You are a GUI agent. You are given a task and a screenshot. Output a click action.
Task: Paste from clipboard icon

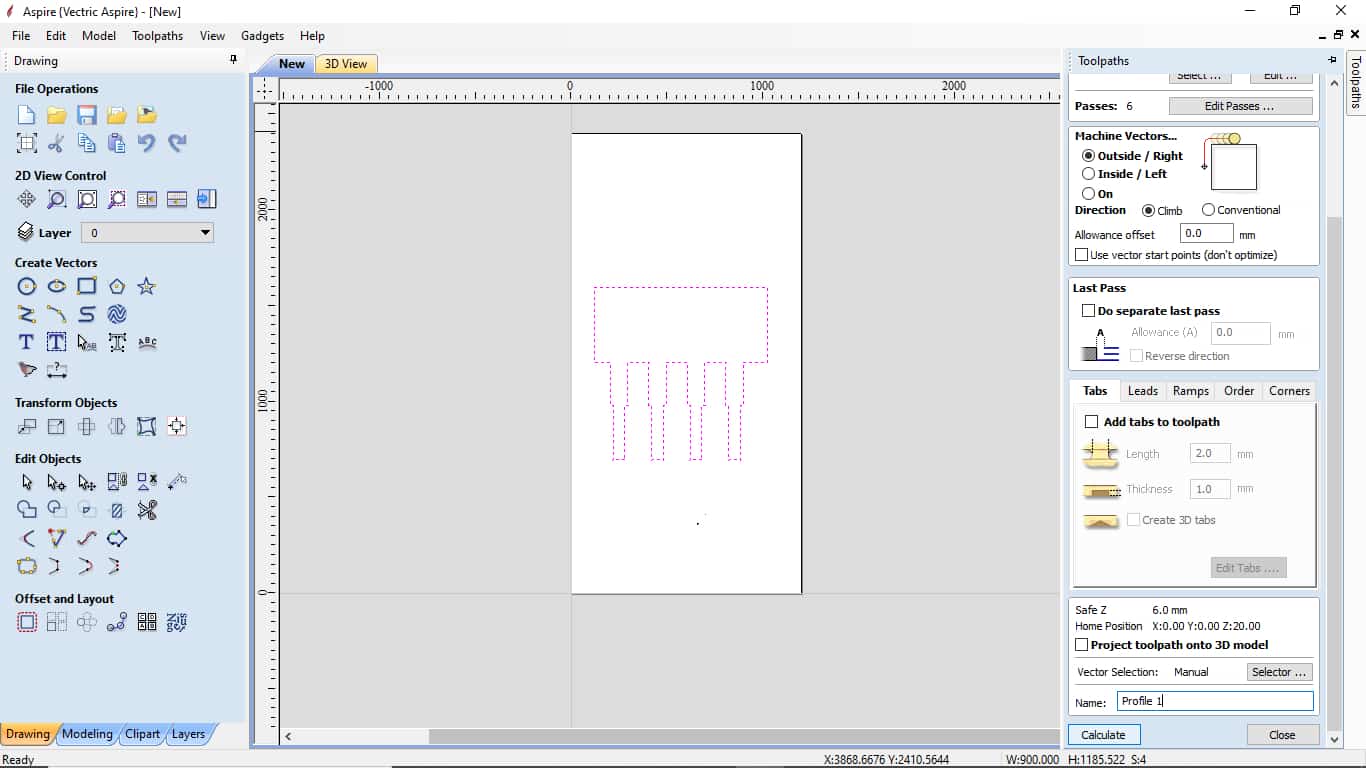[x=117, y=143]
